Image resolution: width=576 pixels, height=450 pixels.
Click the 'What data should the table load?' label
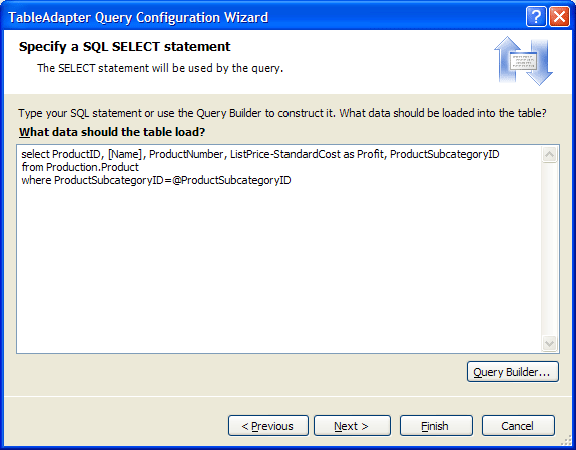point(112,132)
